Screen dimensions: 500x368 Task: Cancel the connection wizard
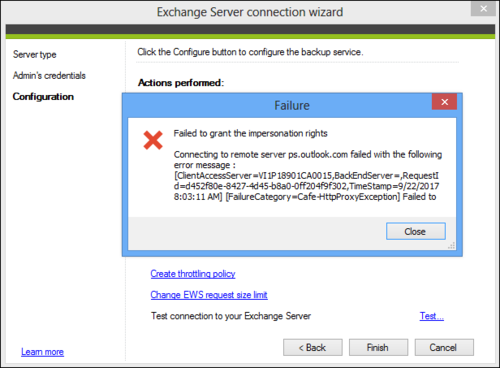pyautogui.click(x=444, y=348)
